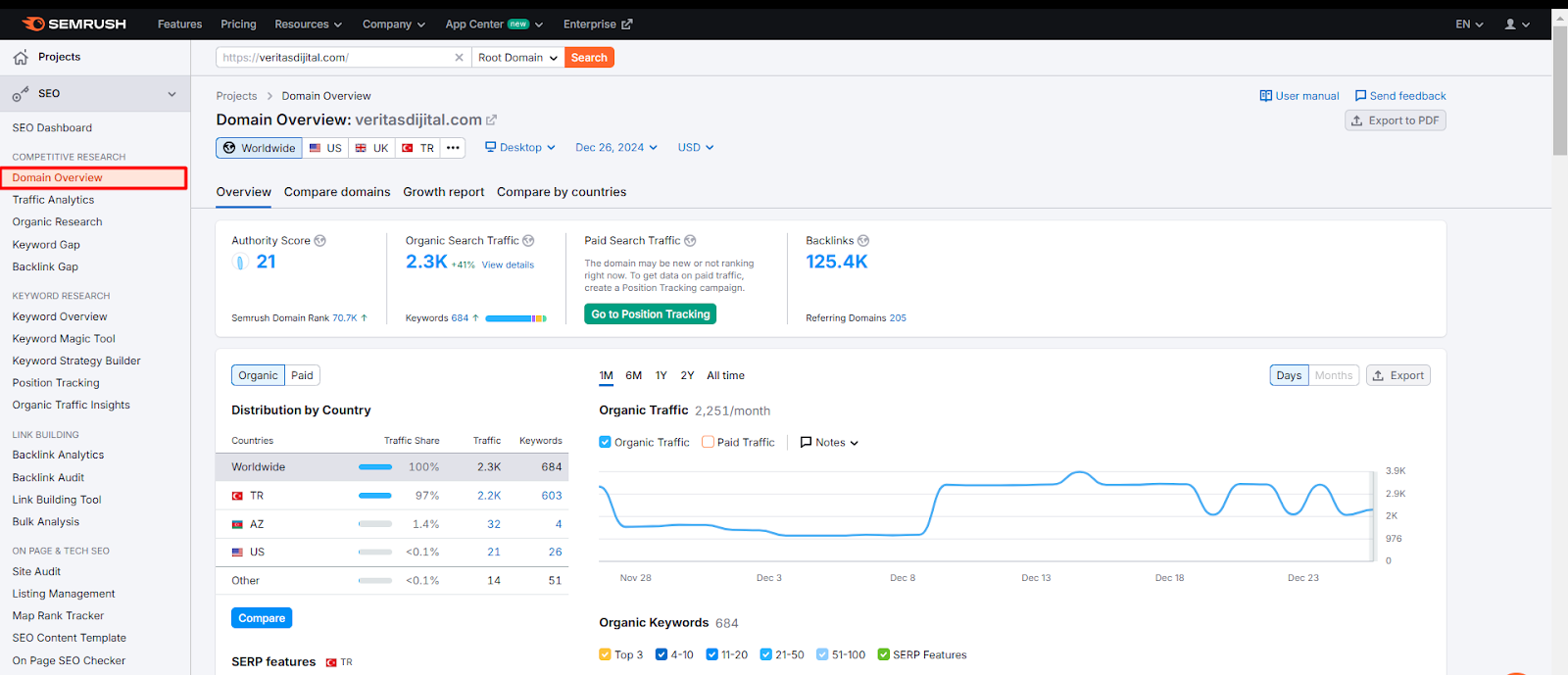Click the Keywords distribution color bar

point(515,318)
